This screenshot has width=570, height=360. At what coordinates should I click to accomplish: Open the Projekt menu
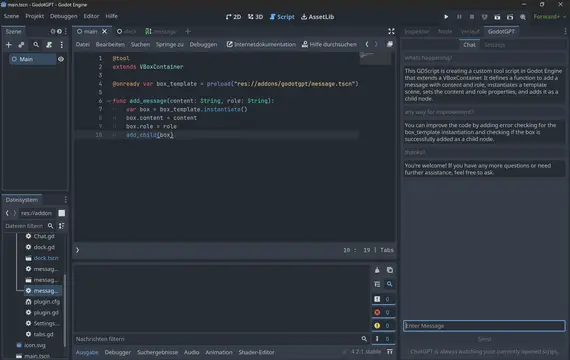tap(35, 16)
